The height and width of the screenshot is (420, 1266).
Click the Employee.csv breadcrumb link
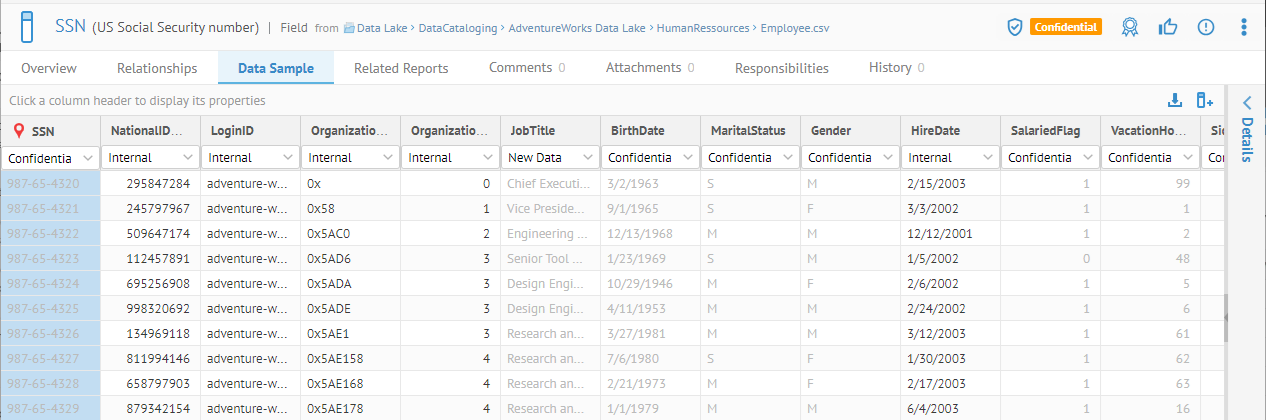tap(794, 28)
